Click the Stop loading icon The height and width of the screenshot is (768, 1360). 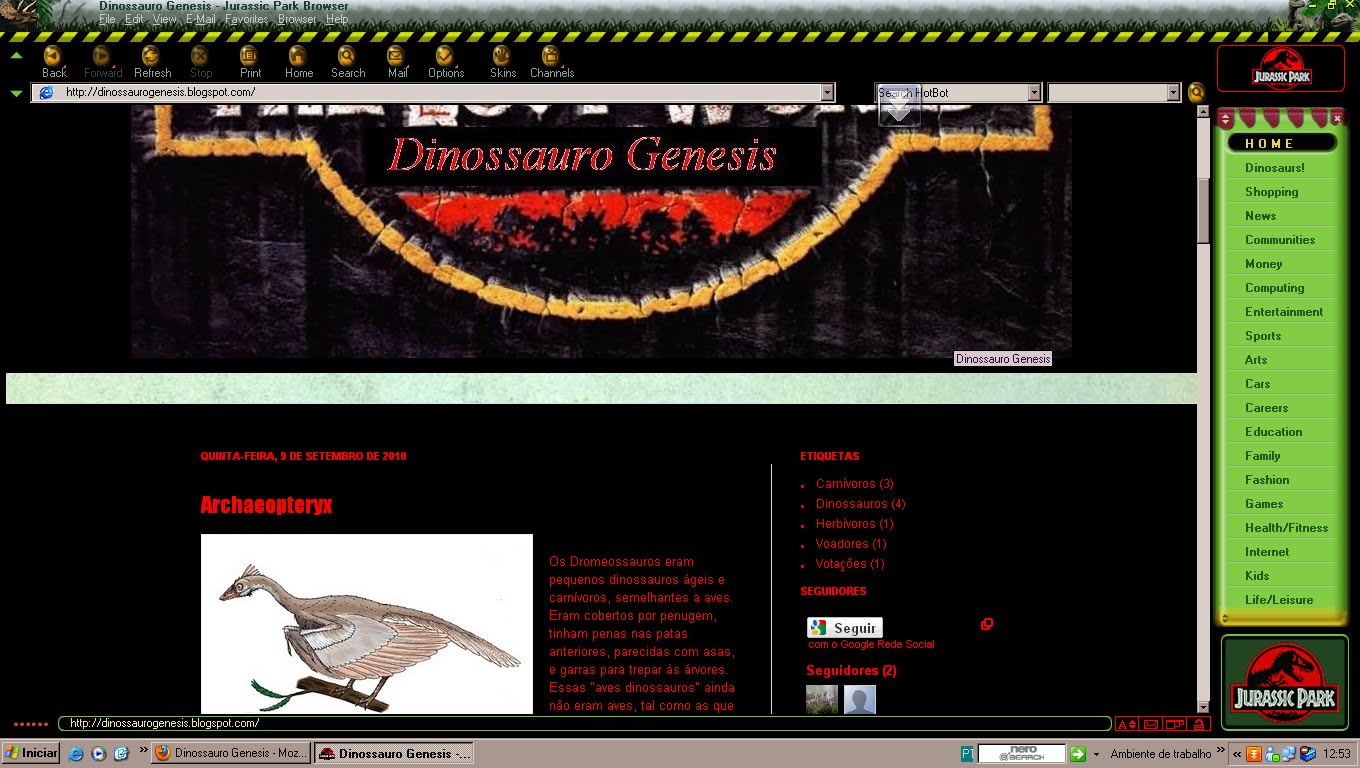(200, 61)
